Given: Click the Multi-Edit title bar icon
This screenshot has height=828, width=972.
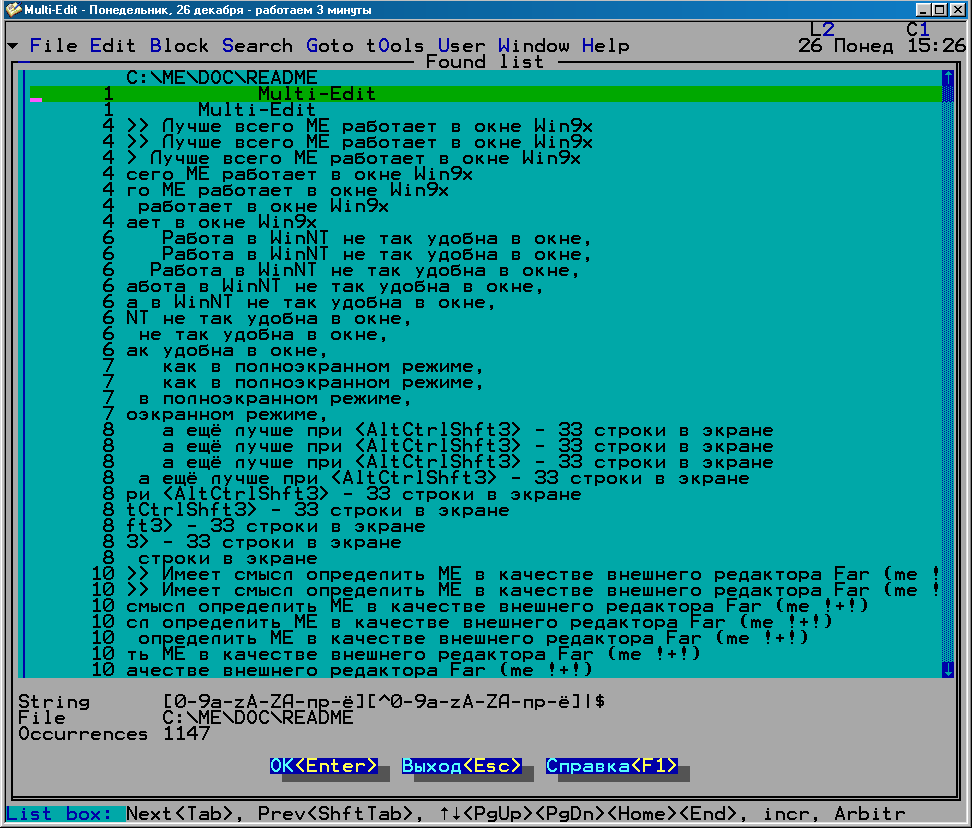Looking at the screenshot, I should (x=13, y=10).
